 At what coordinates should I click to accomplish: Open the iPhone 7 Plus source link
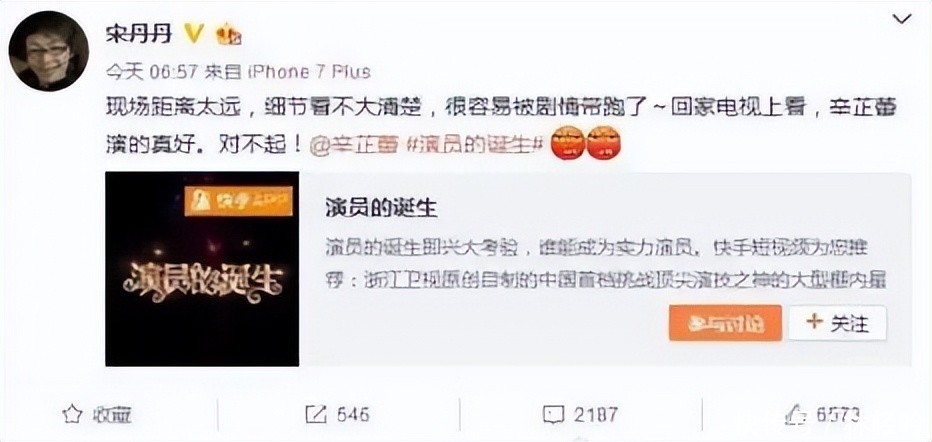coord(308,72)
